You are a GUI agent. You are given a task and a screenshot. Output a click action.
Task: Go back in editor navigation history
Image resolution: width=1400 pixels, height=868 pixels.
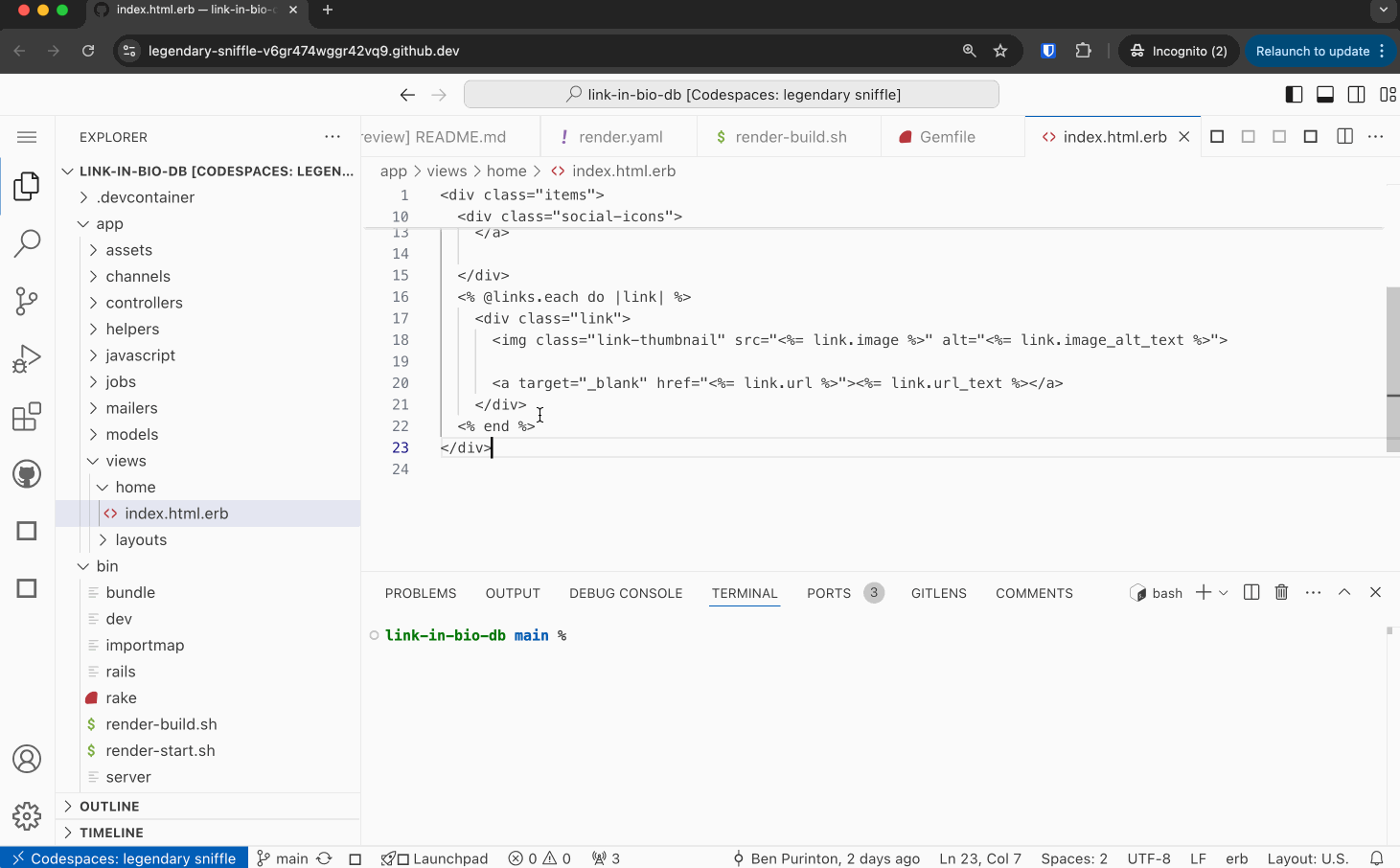(x=407, y=95)
